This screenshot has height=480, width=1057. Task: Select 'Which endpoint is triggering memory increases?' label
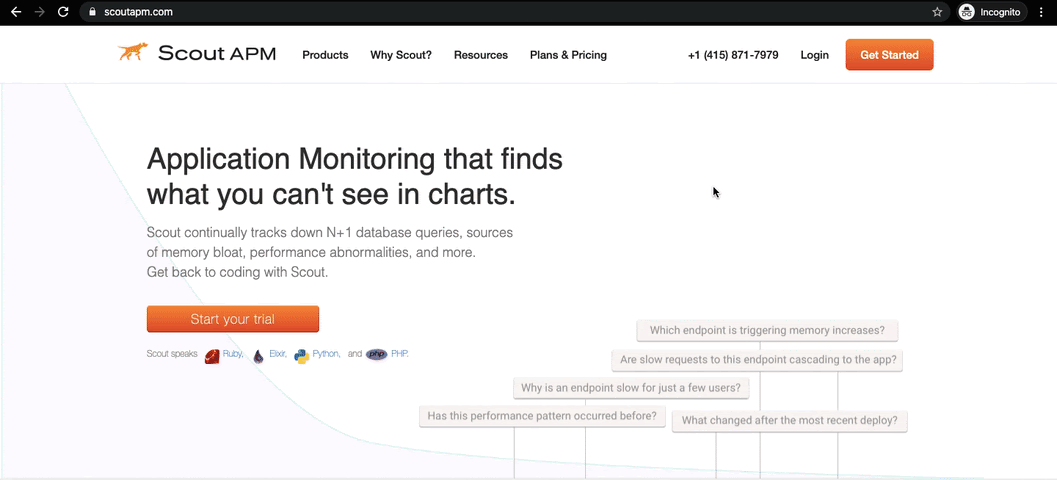coord(767,330)
